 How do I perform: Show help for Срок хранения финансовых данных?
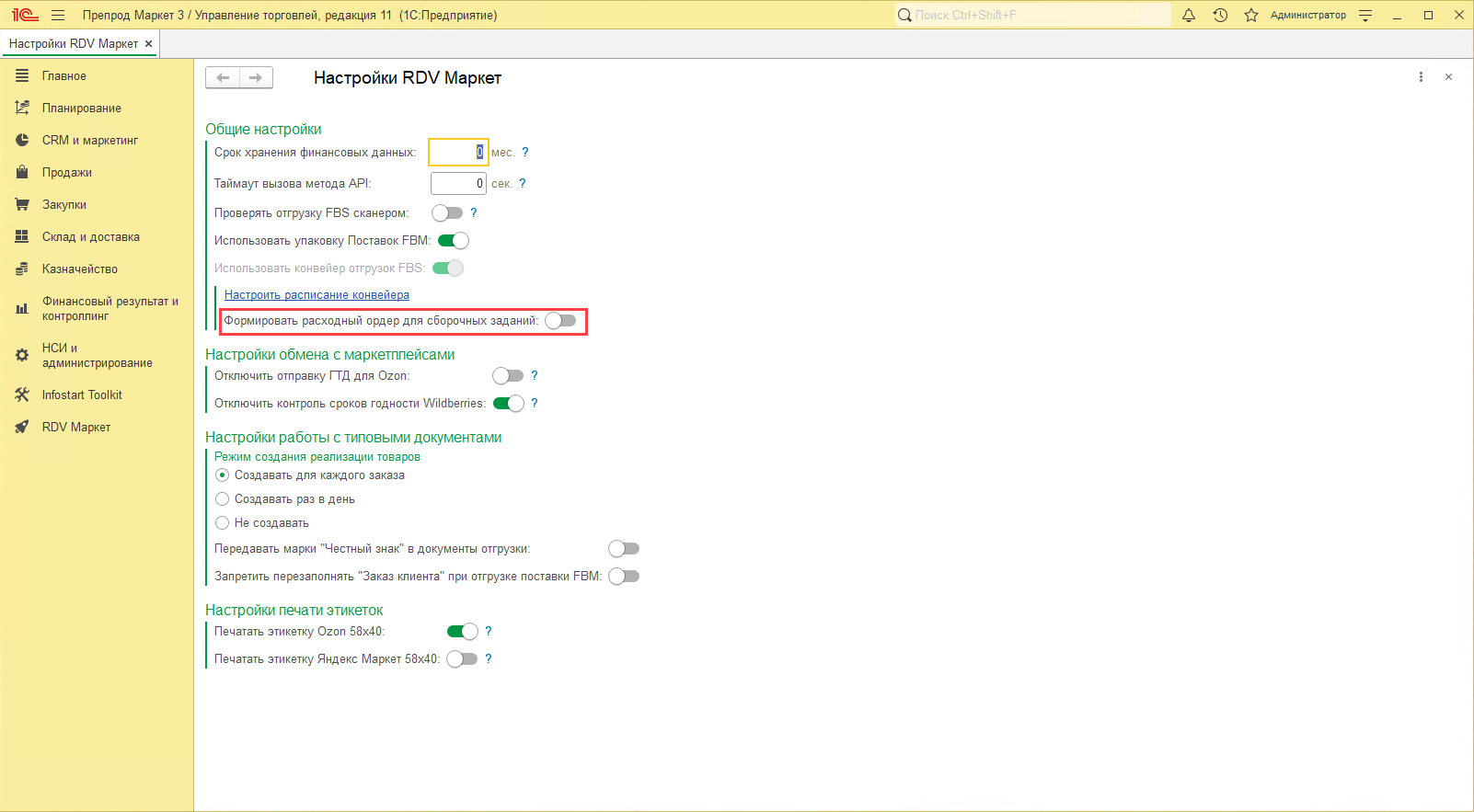pos(525,152)
